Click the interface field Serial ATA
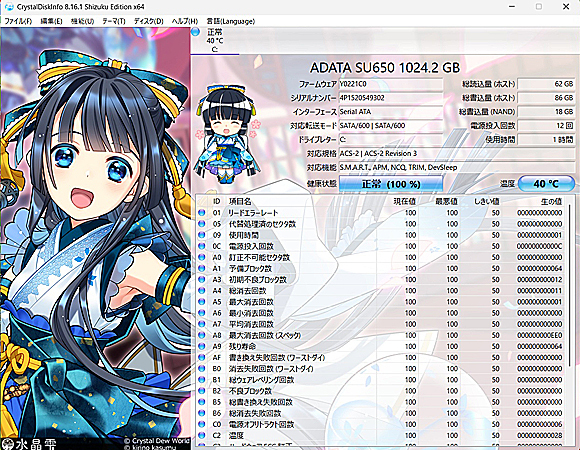580x450 pixels. pyautogui.click(x=391, y=112)
